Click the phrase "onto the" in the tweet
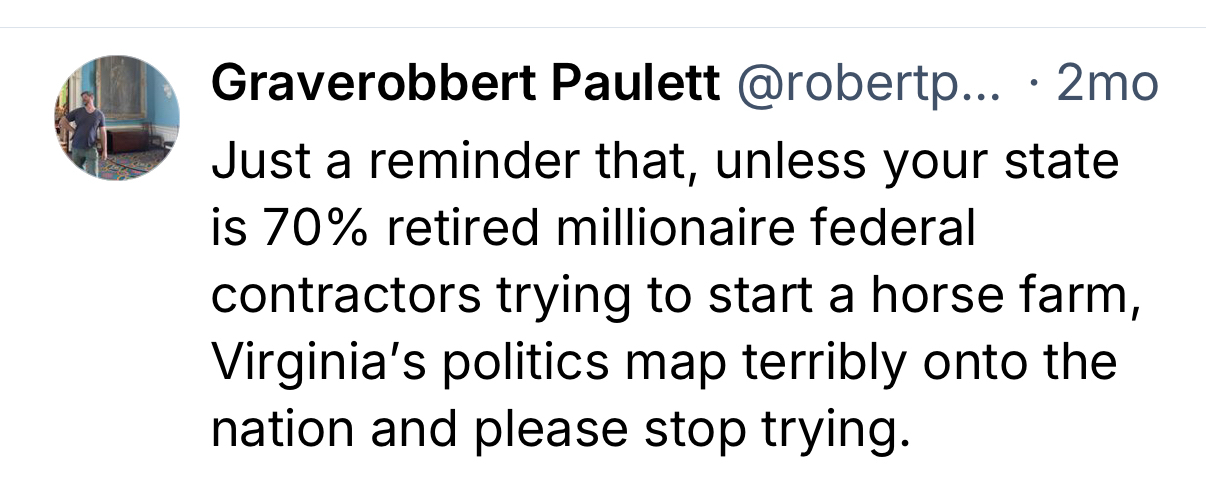This screenshot has height=479, width=1206. pyautogui.click(x=1016, y=362)
